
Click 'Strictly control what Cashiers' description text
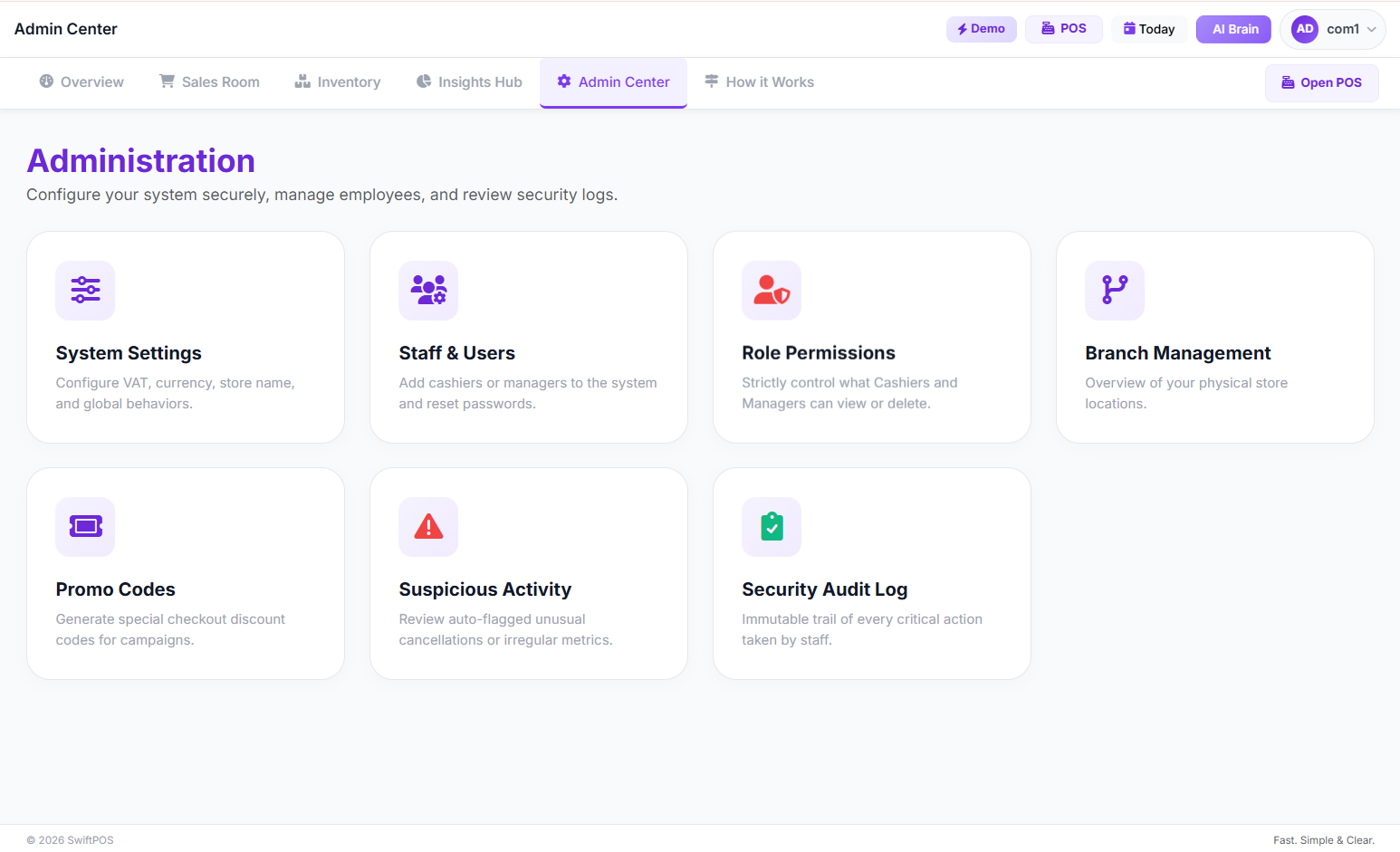(x=849, y=393)
